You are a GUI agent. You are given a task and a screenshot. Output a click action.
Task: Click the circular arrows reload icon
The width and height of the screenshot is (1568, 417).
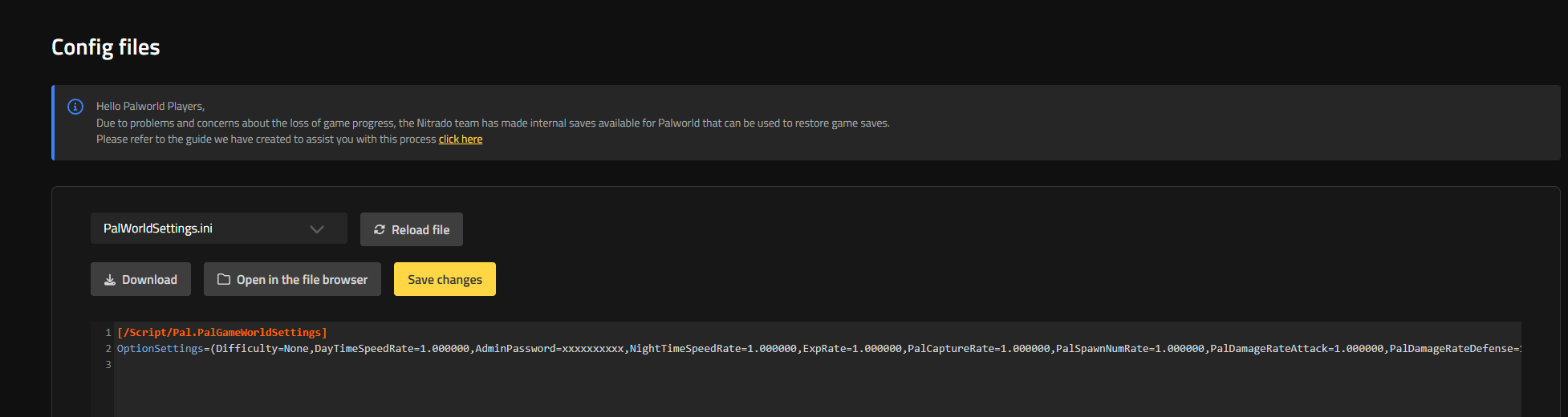pos(380,229)
